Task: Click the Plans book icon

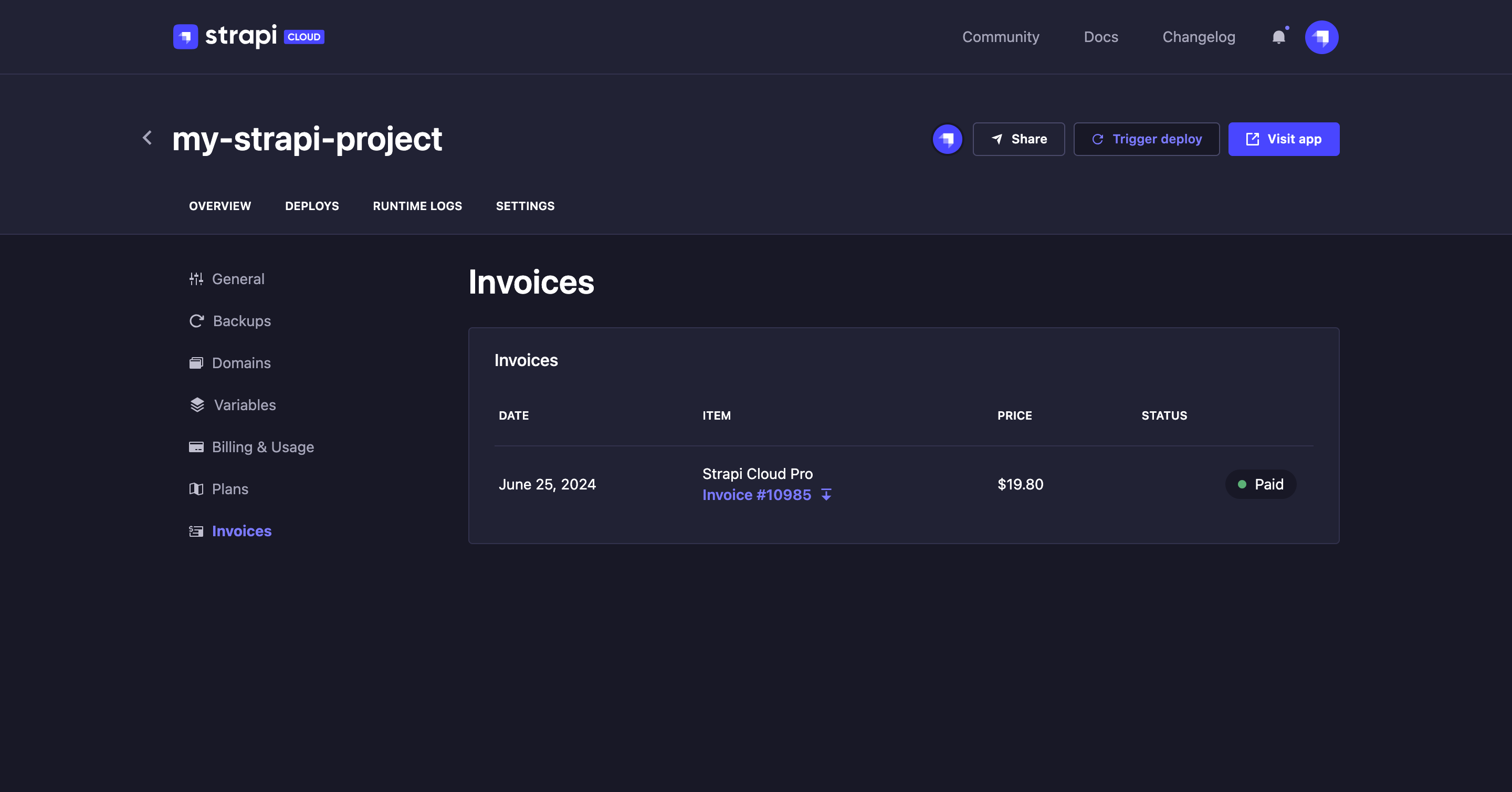Action: coord(197,488)
